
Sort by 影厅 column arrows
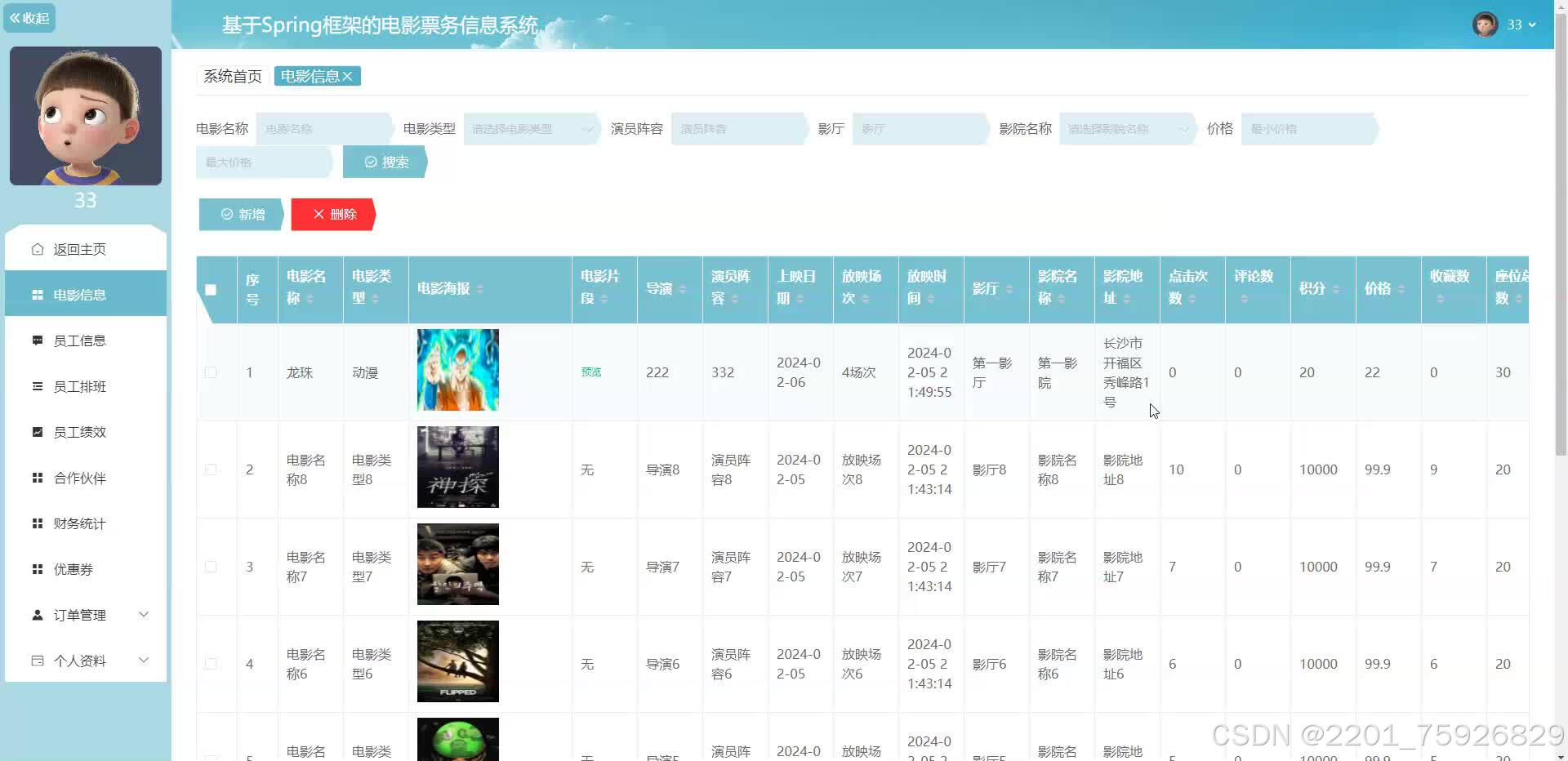1009,289
